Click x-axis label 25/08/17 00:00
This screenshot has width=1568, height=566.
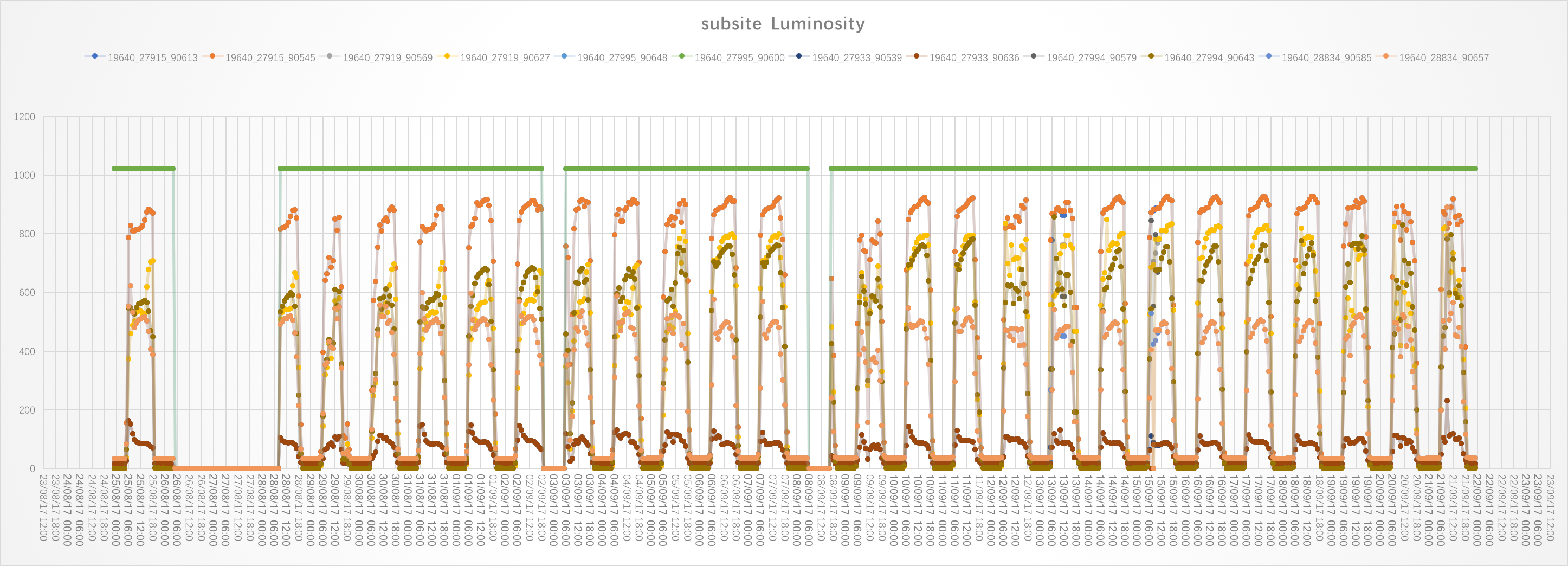pos(117,510)
